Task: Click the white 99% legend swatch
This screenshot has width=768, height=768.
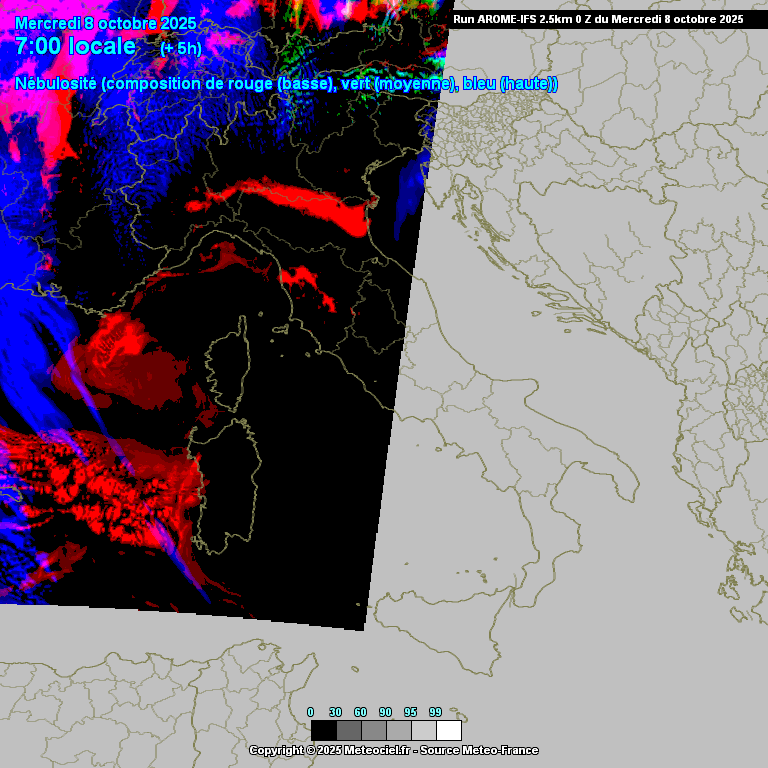Action: click(449, 730)
